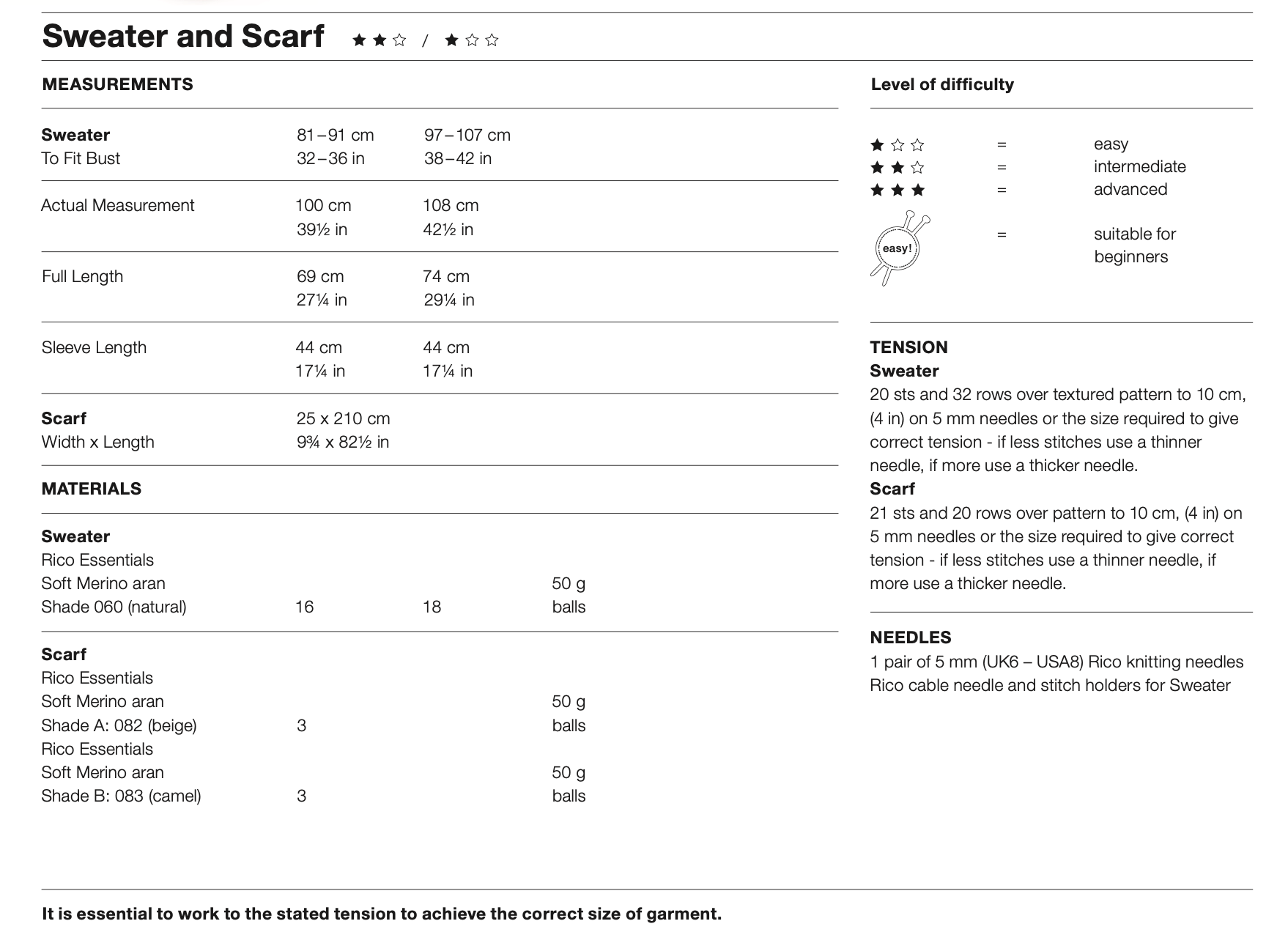Select the MEASUREMENTS heading
Screen dimensions: 1288x932
pyautogui.click(x=117, y=84)
